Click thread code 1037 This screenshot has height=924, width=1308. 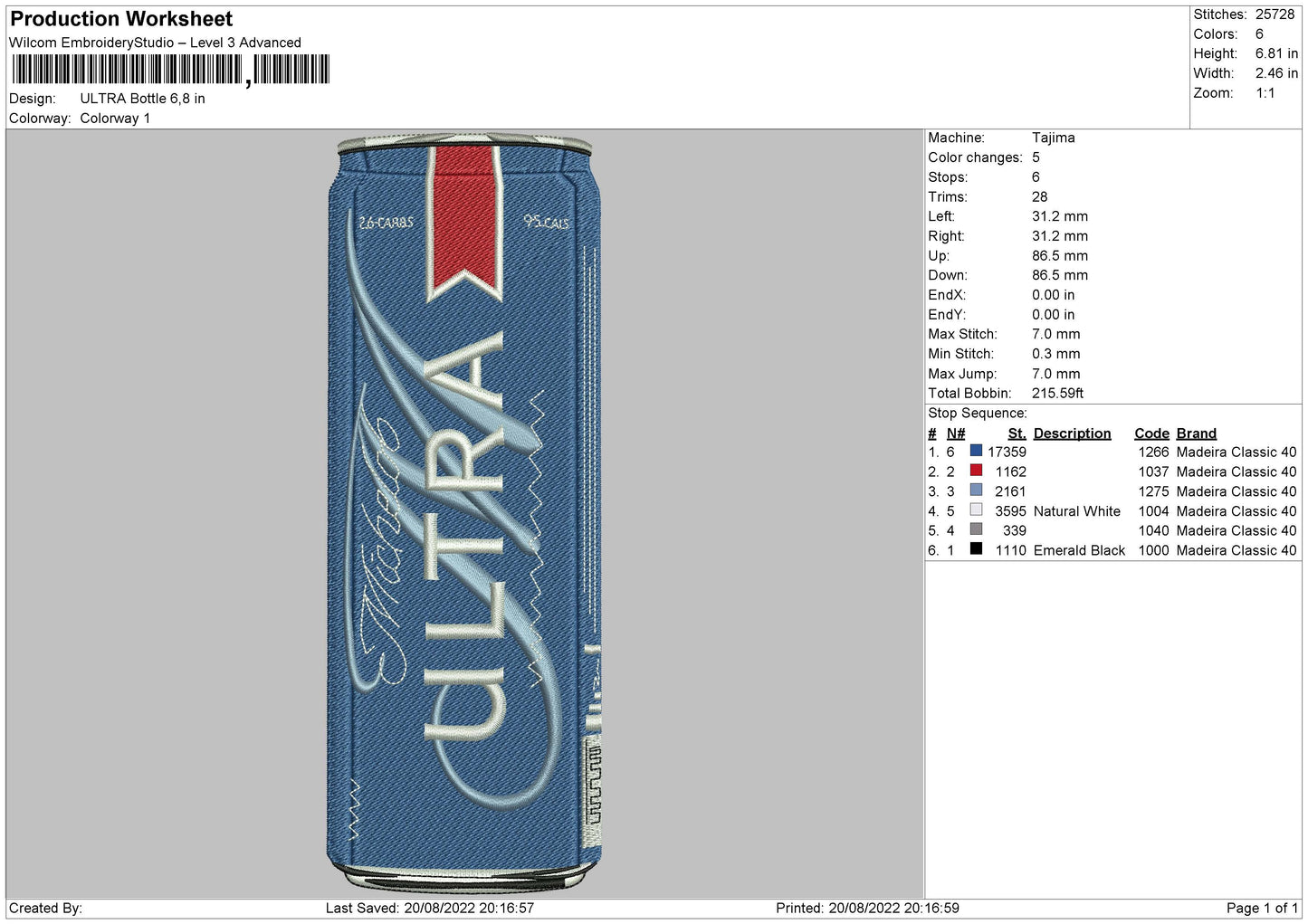1153,472
